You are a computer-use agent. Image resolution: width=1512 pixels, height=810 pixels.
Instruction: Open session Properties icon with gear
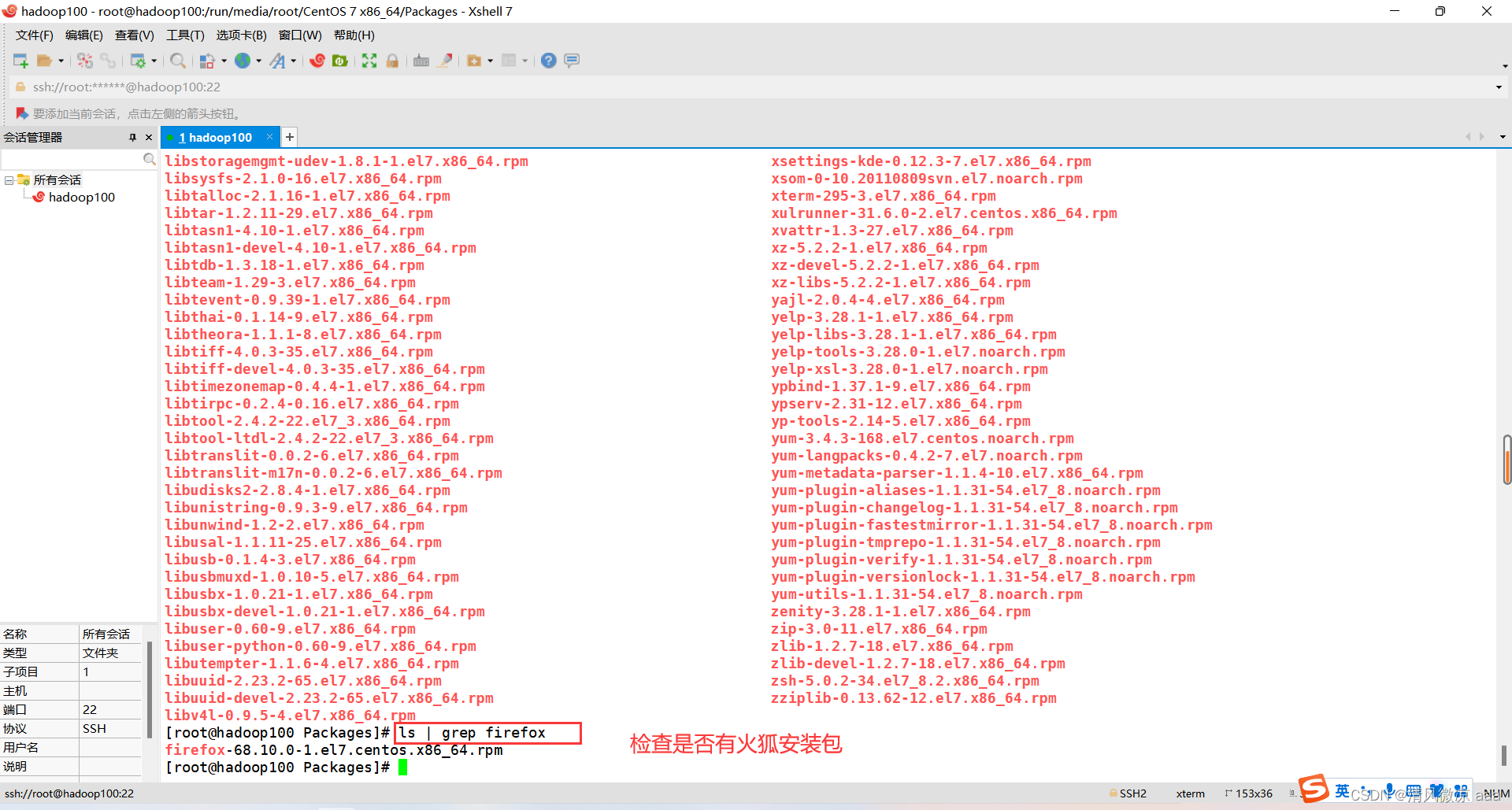(138, 61)
